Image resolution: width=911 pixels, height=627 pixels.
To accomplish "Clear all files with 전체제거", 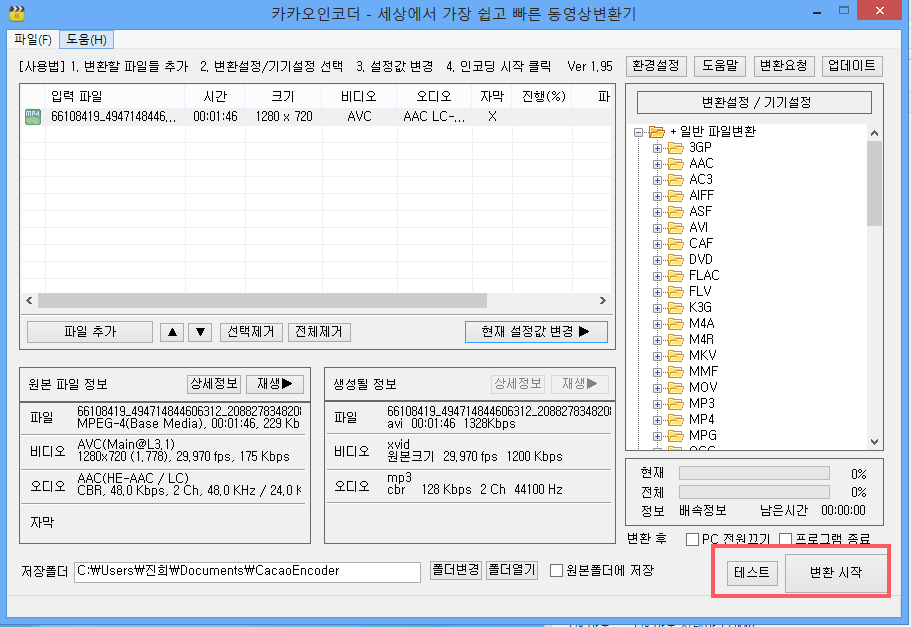I will 319,332.
